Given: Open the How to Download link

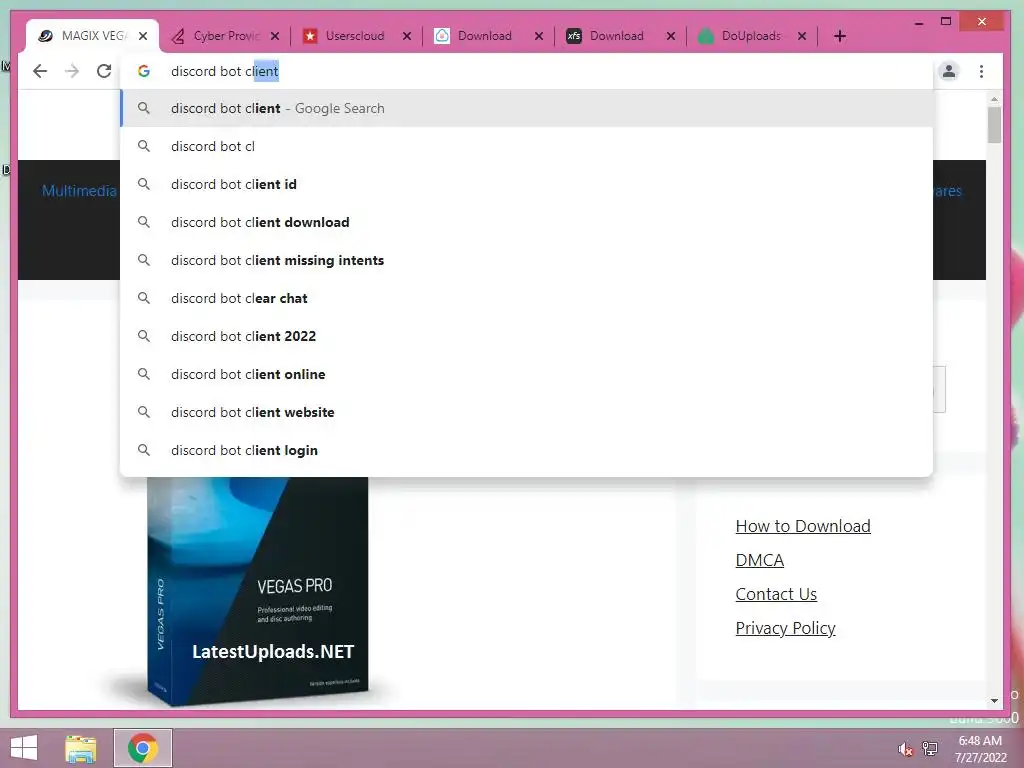Looking at the screenshot, I should coord(803,526).
